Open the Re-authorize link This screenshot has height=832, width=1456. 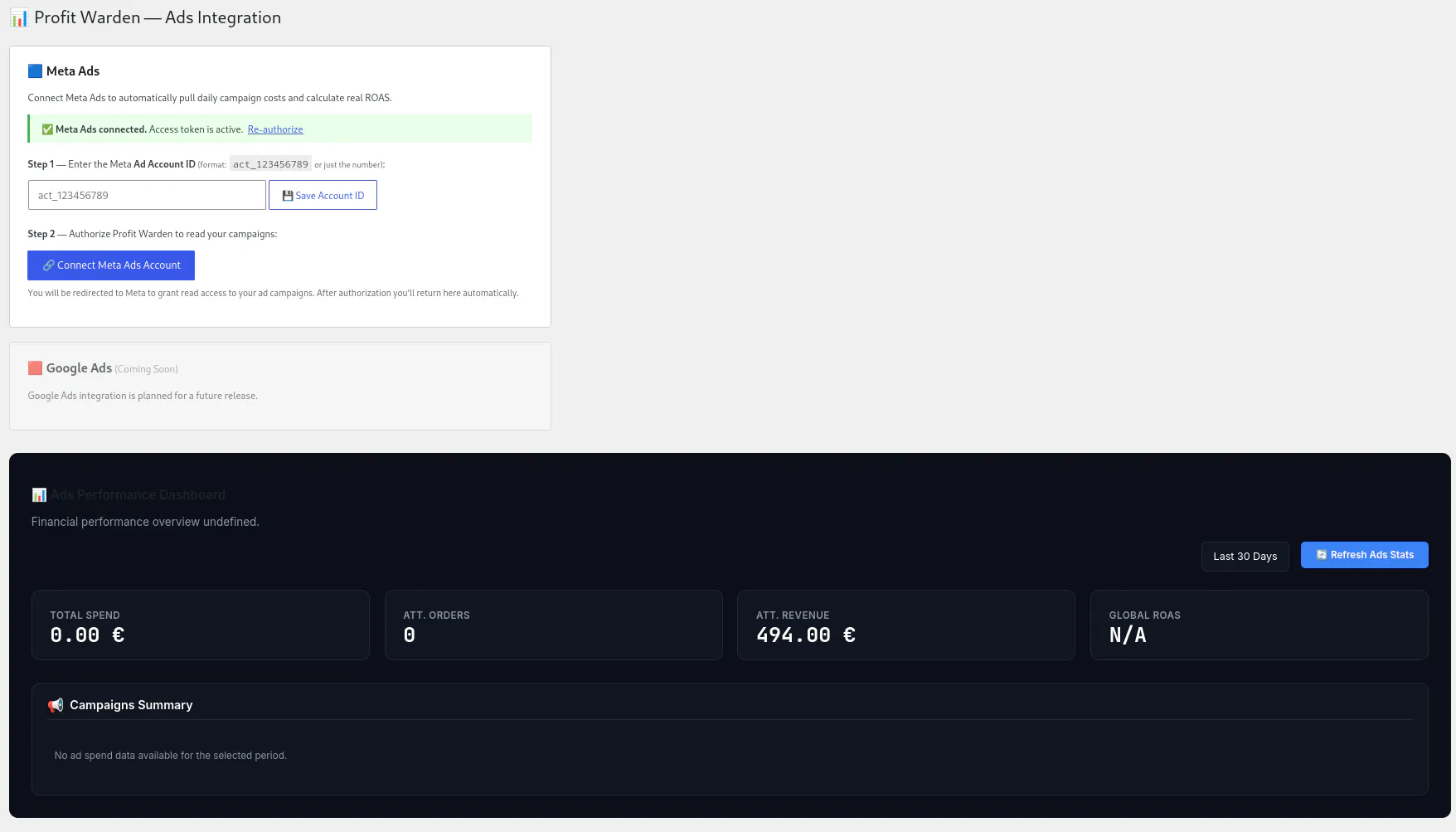click(275, 129)
